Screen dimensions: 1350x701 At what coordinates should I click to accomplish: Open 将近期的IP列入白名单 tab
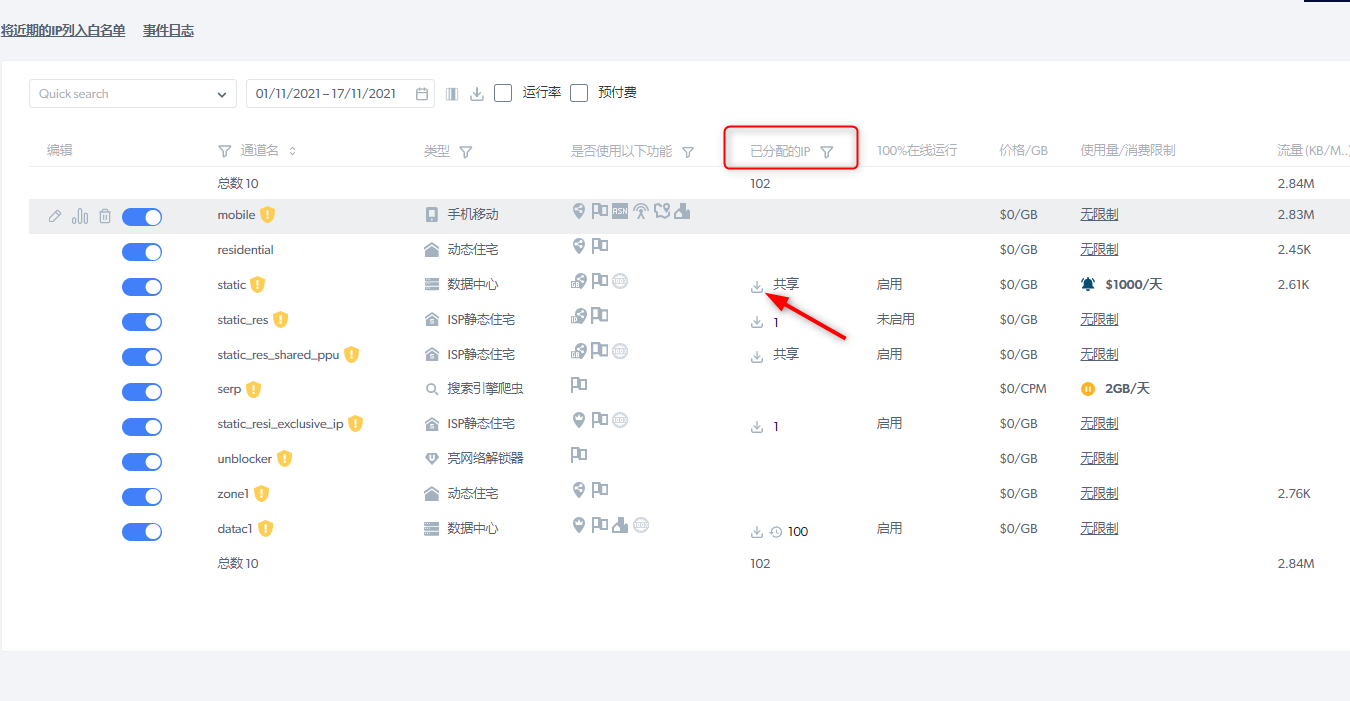pos(63,31)
